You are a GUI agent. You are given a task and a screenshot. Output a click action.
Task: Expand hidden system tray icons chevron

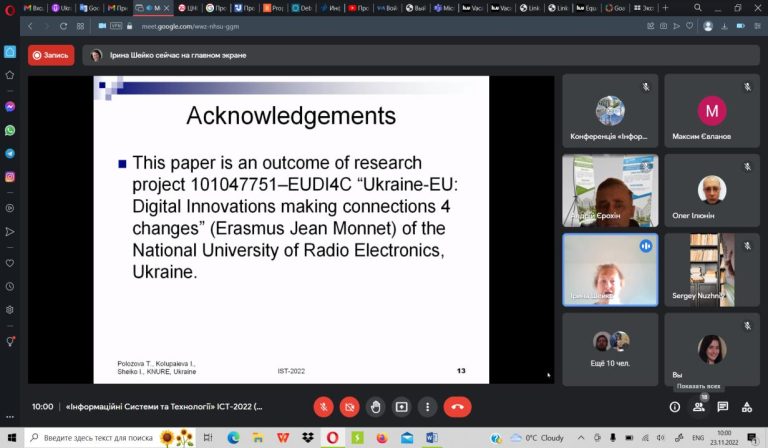[580, 438]
